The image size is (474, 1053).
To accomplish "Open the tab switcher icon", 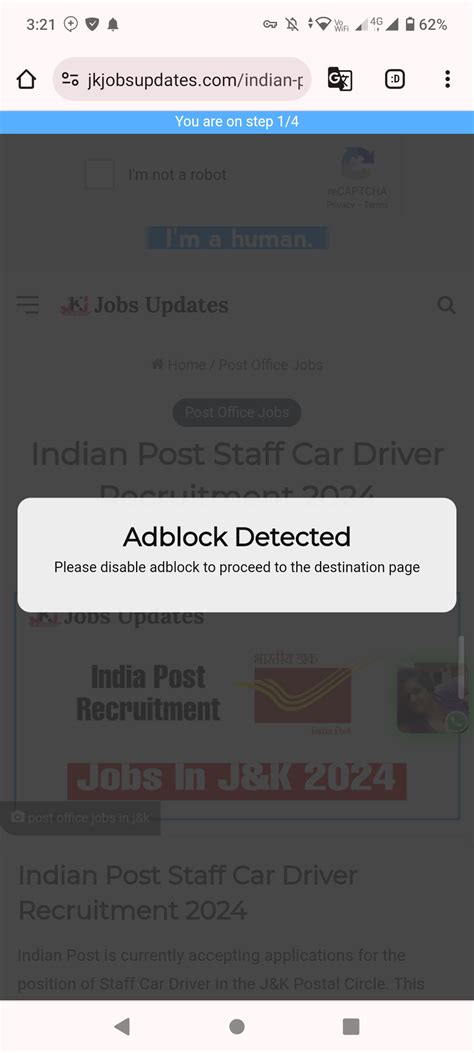I will [x=395, y=80].
